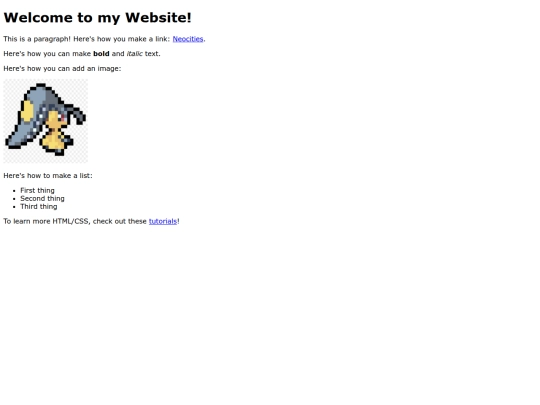Viewport: 540px width, 405px height.
Task: Click the bold word "bold"
Action: pos(101,54)
